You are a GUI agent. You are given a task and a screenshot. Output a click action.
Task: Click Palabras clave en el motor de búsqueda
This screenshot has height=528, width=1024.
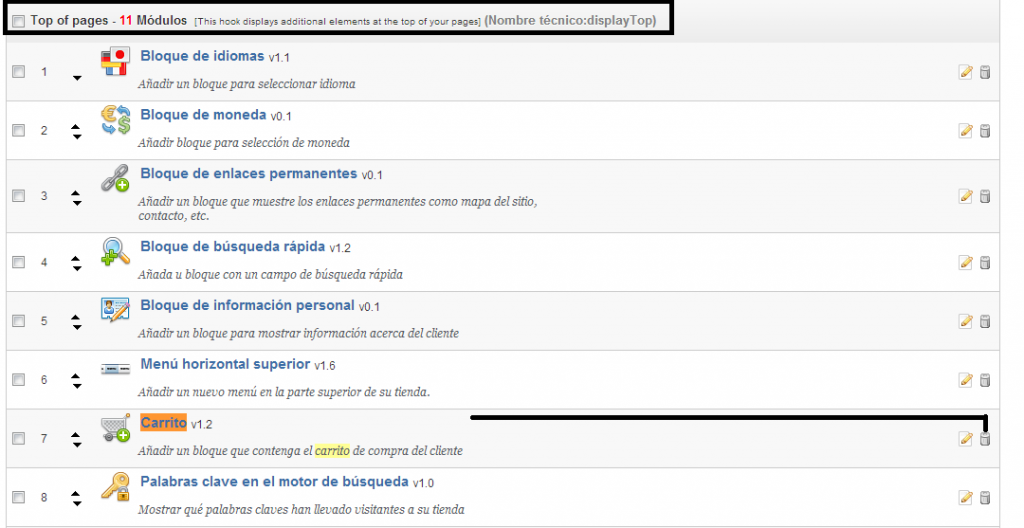[x=274, y=481]
